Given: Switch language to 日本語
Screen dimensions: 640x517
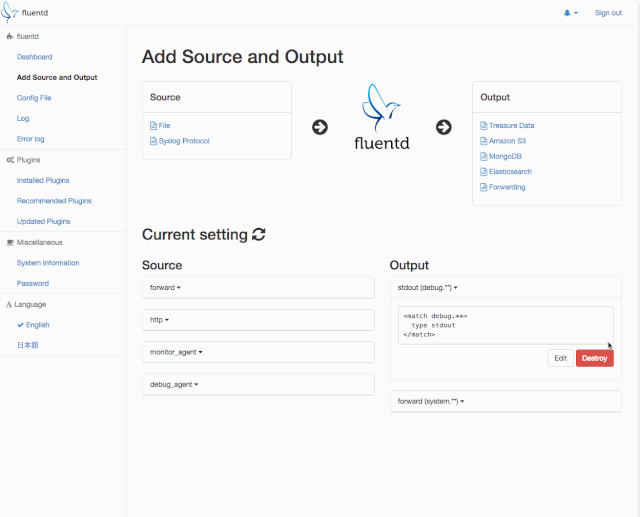Looking at the screenshot, I should [28, 345].
